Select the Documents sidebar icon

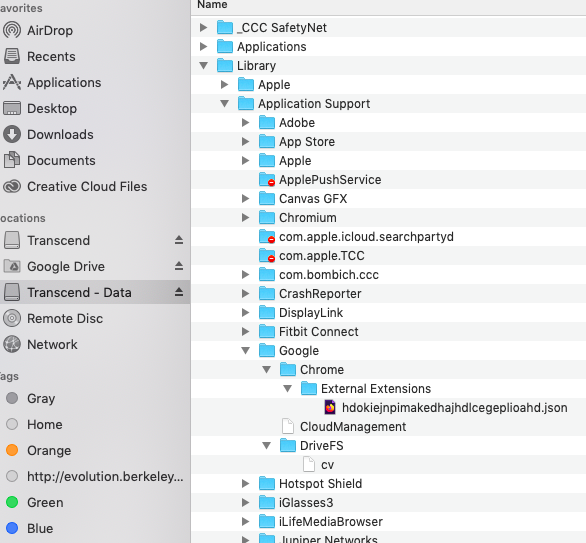[x=12, y=160]
